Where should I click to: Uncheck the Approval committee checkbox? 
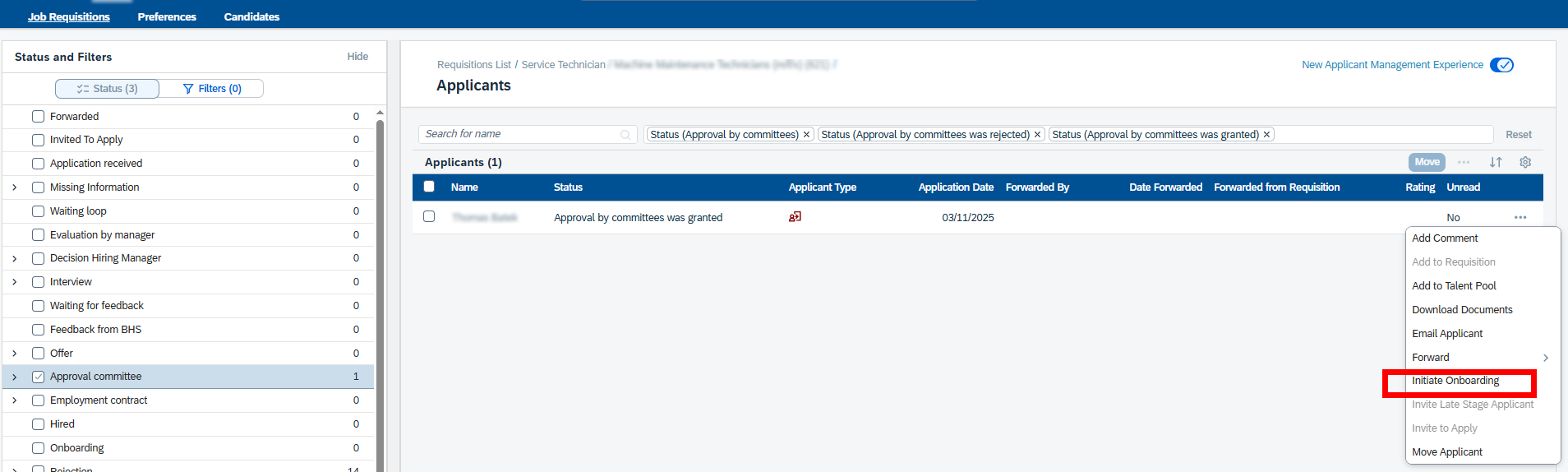coord(38,377)
